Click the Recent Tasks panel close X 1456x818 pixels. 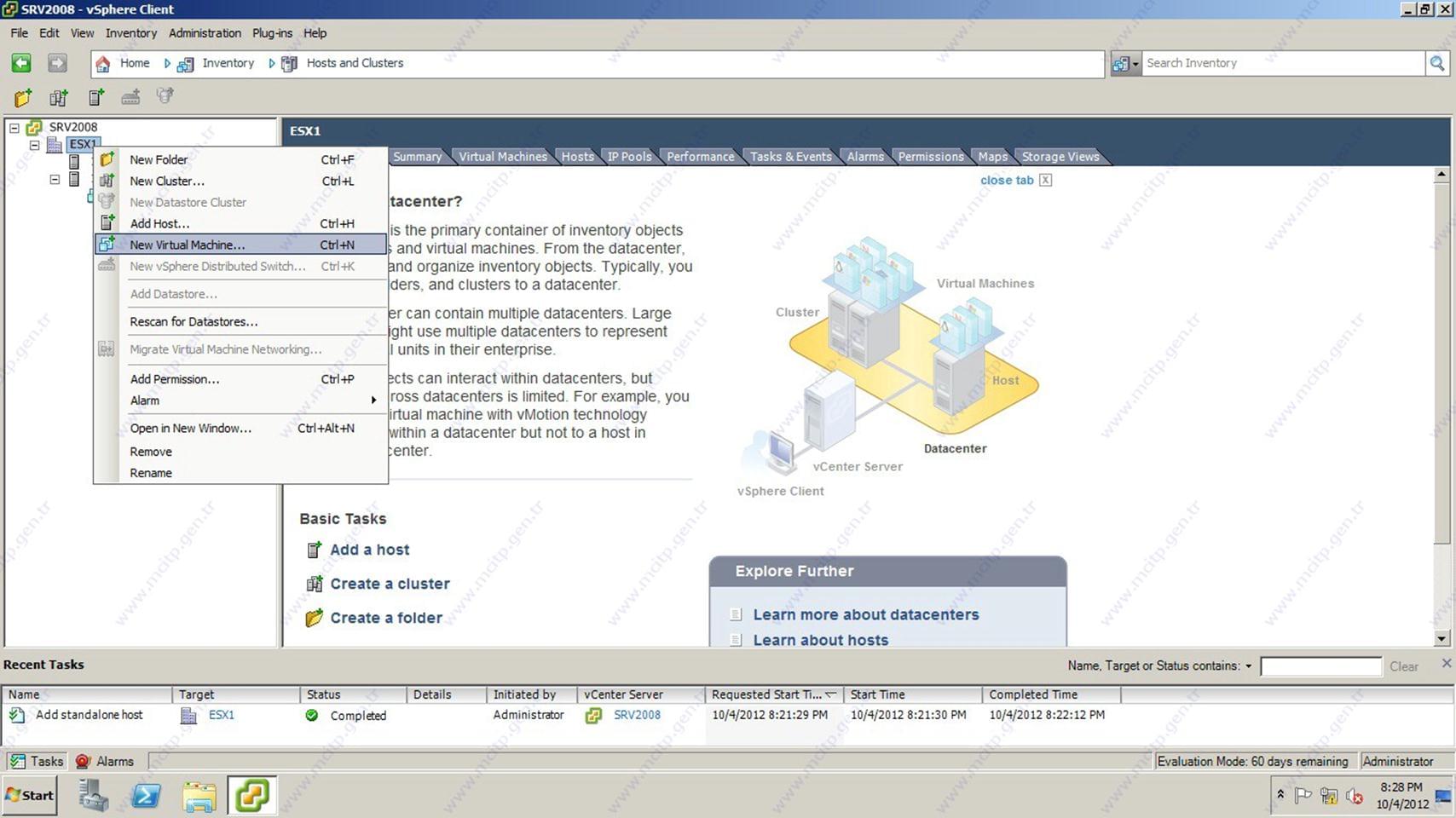click(1446, 663)
